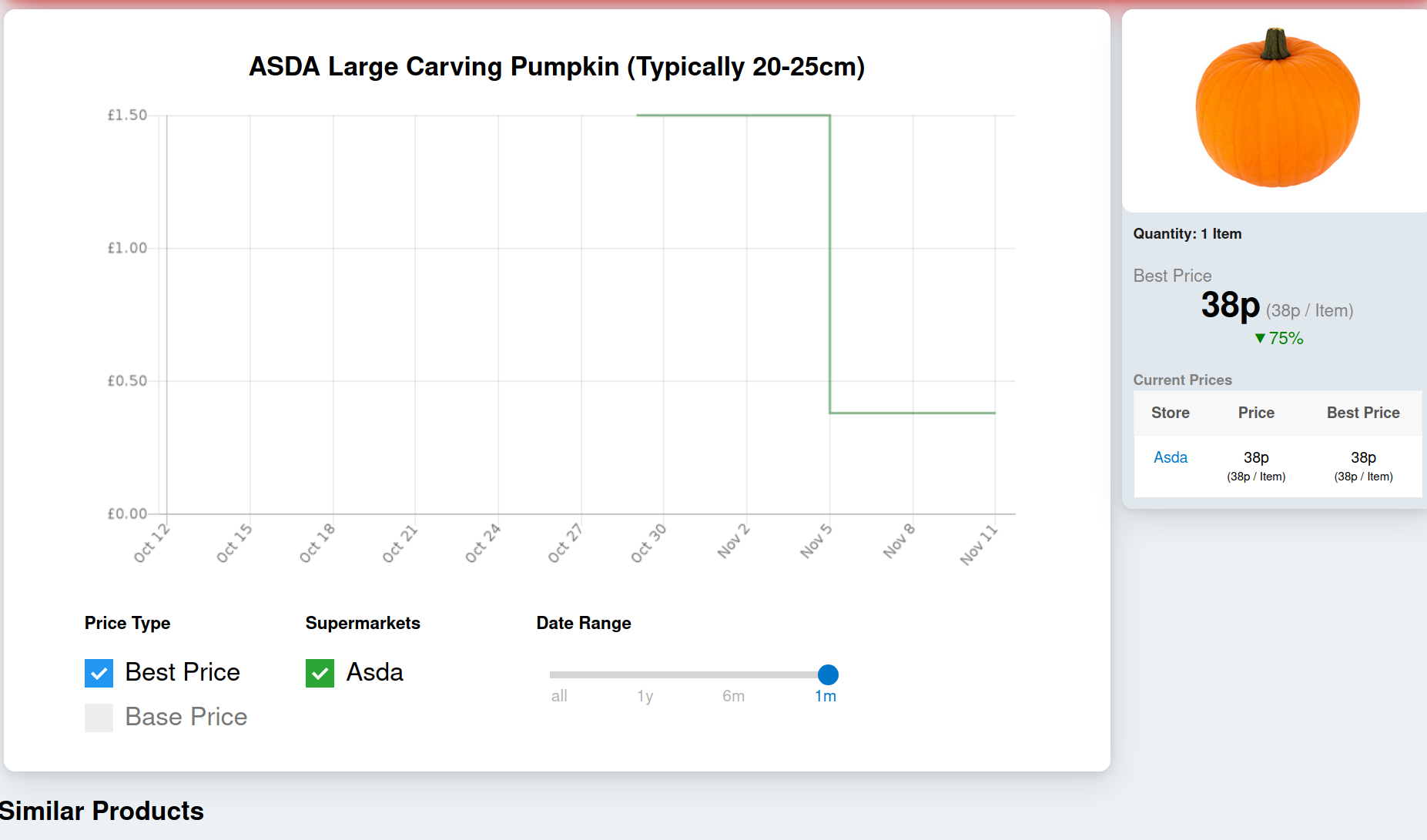Click the chart title ASDA Large Carving Pumpkin
Viewport: 1427px width, 840px height.
pos(557,67)
